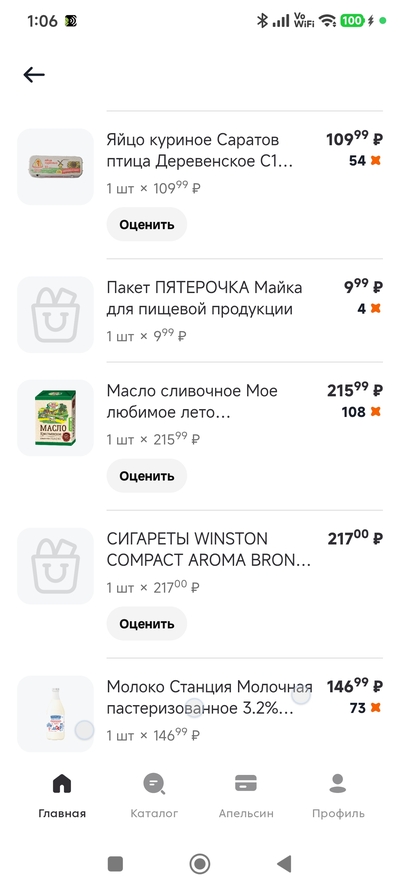Tap Оценить under the chicken eggs item

point(147,224)
